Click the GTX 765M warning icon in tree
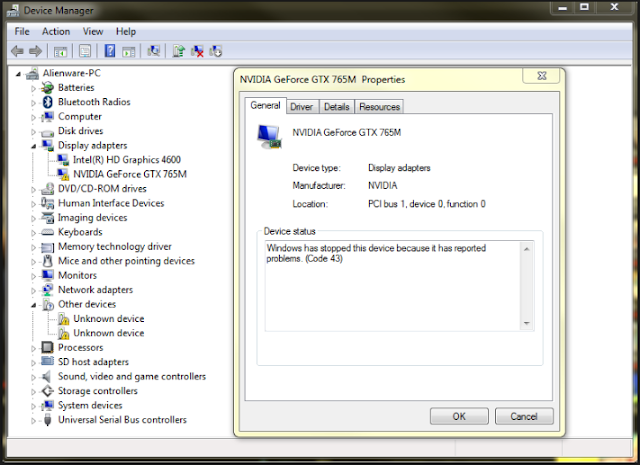This screenshot has height=465, width=640. [63, 174]
